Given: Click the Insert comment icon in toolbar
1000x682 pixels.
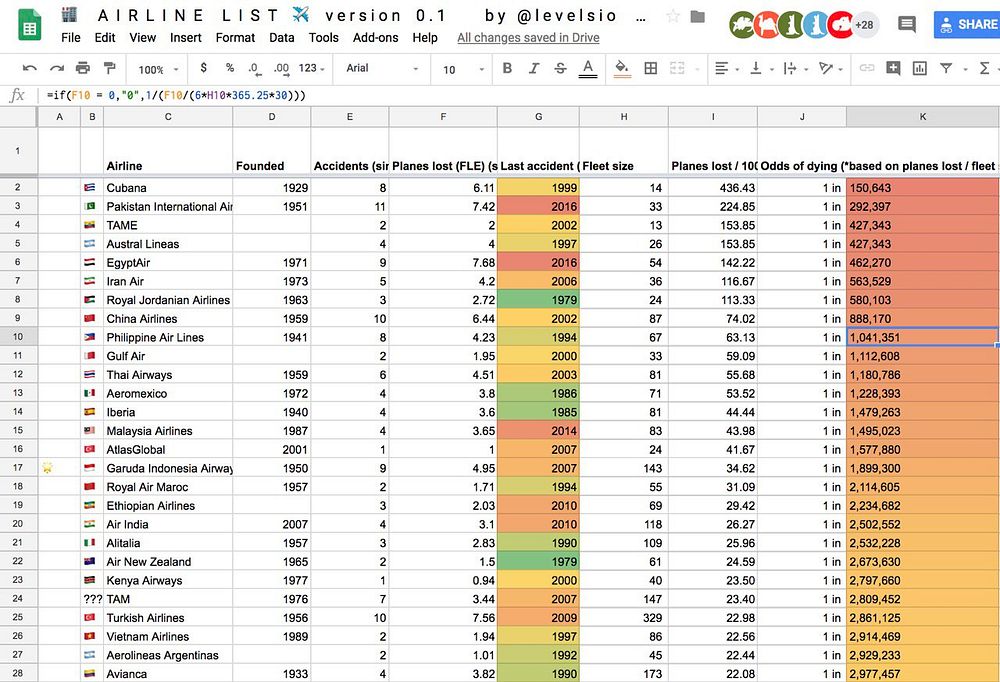Looking at the screenshot, I should point(893,68).
